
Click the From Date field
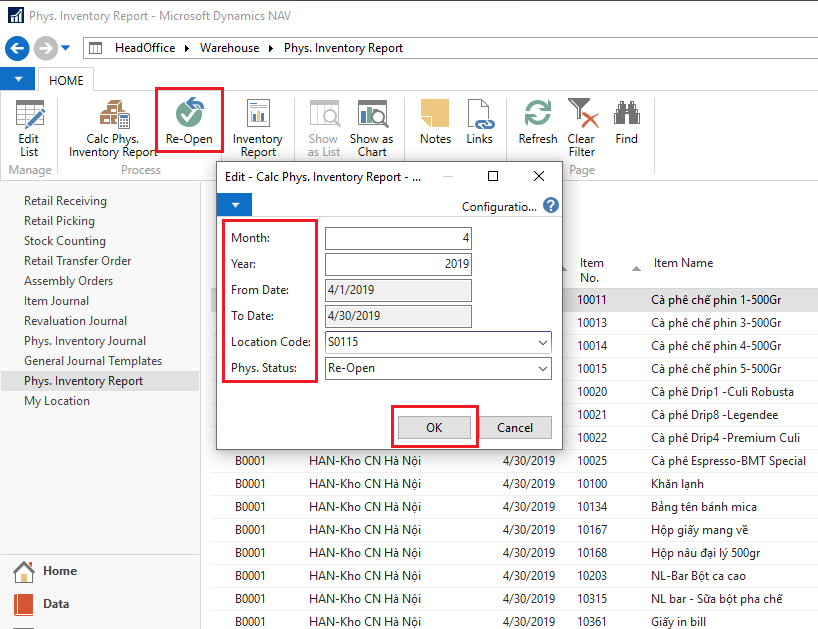pos(398,290)
